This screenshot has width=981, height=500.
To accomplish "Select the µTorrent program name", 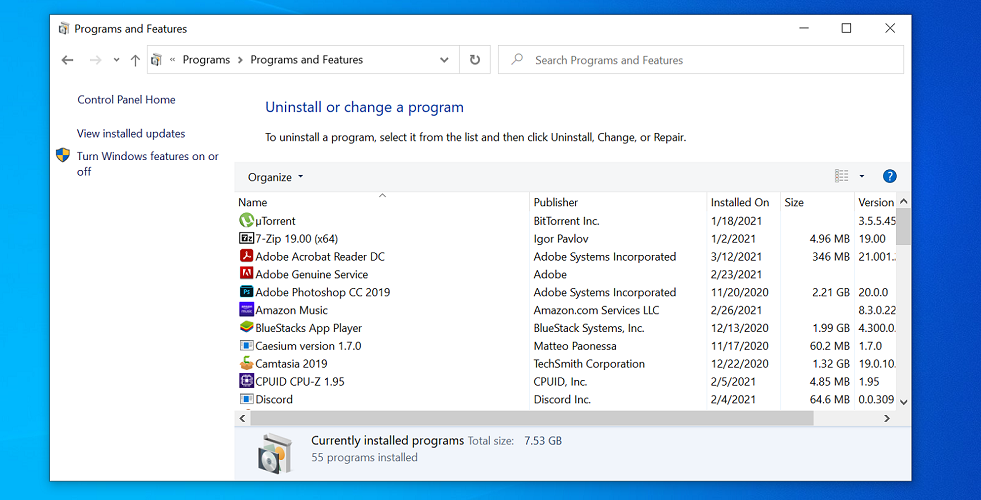I will click(x=275, y=221).
